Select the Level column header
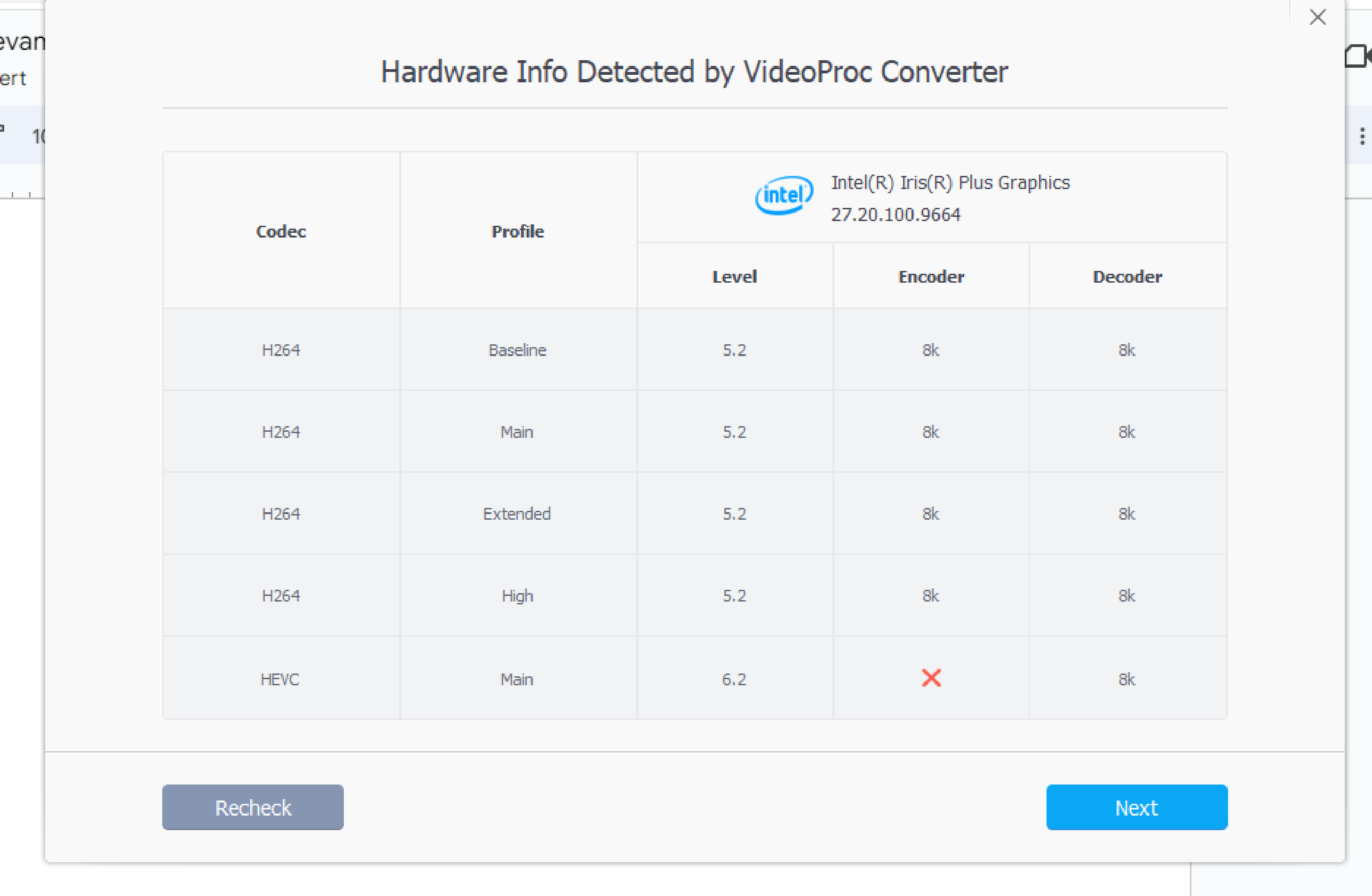This screenshot has width=1372, height=896. 734,277
